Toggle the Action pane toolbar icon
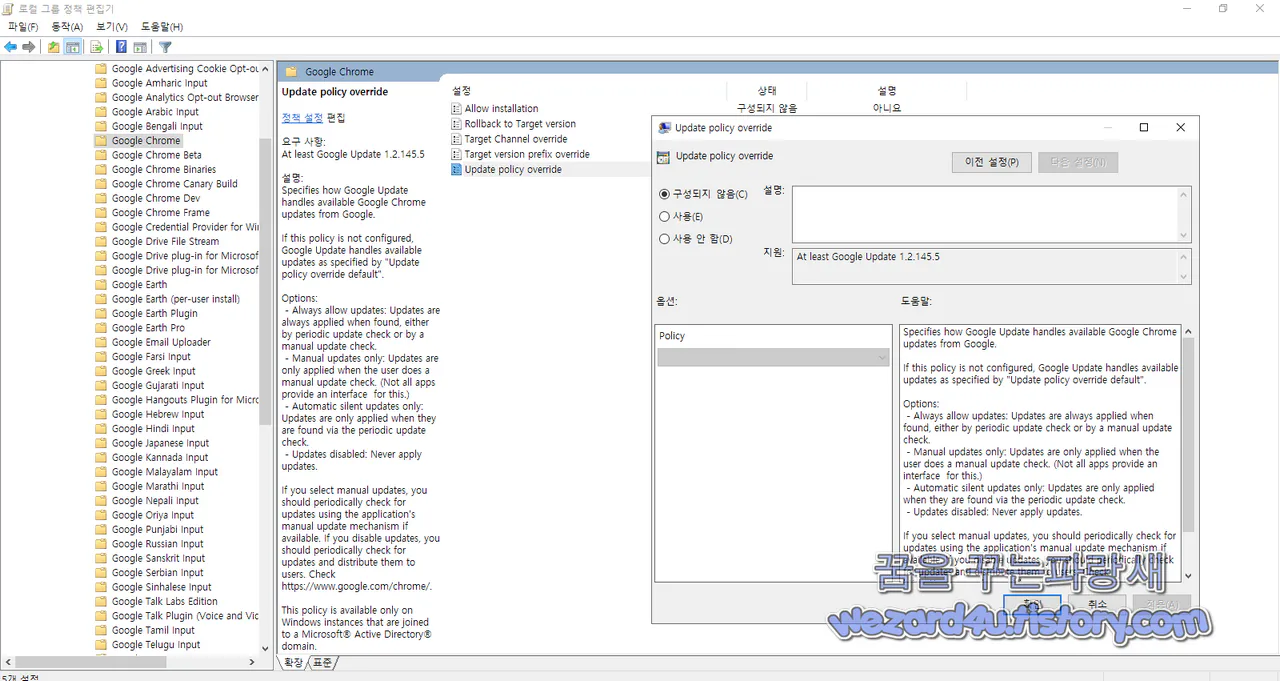The width and height of the screenshot is (1280, 681). [x=140, y=47]
